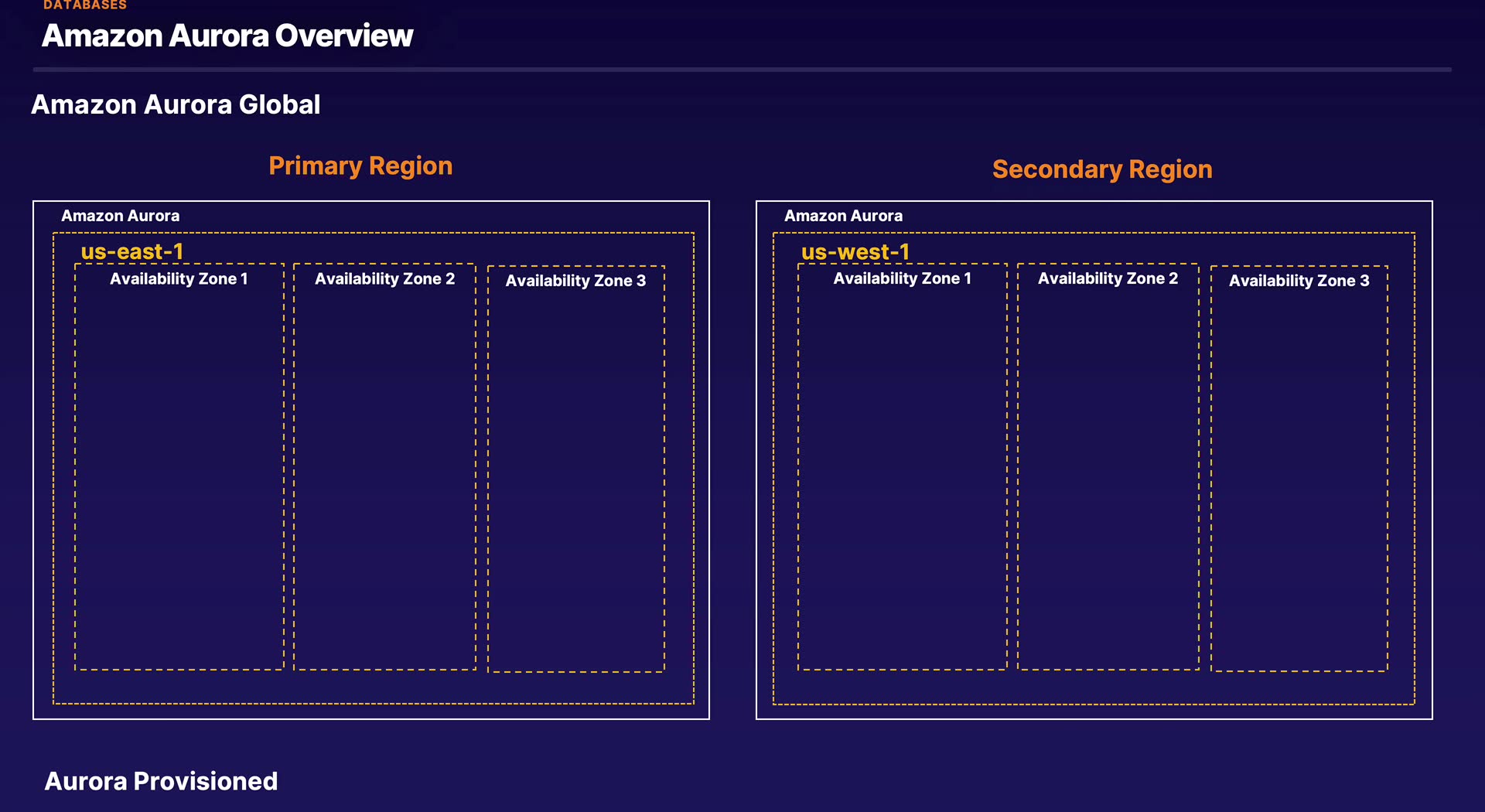This screenshot has width=1485, height=812.
Task: Click the "Secondary Region" label
Action: pos(1102,169)
